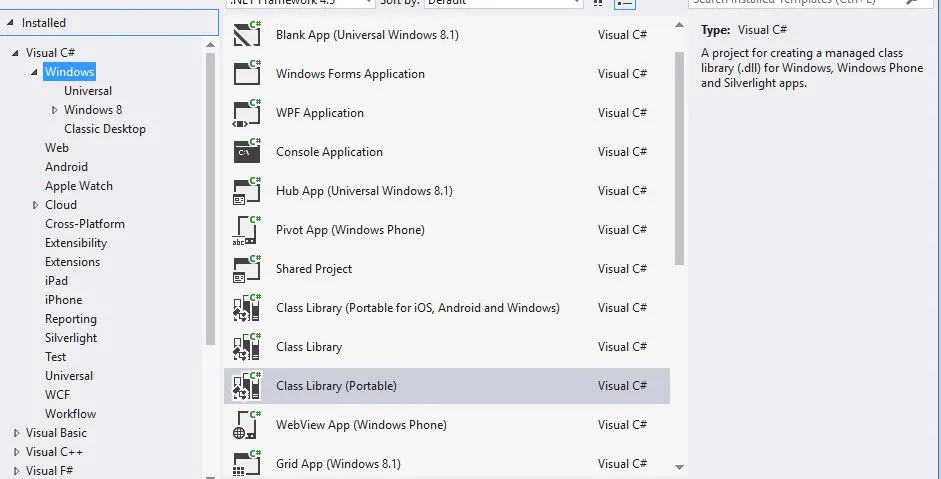Click the template list scrollbar down arrow

[x=680, y=466]
